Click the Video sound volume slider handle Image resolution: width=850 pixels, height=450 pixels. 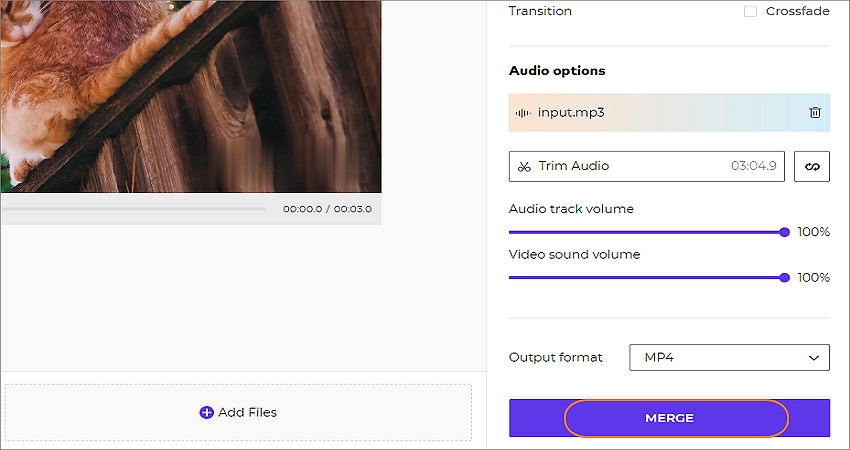coord(784,278)
